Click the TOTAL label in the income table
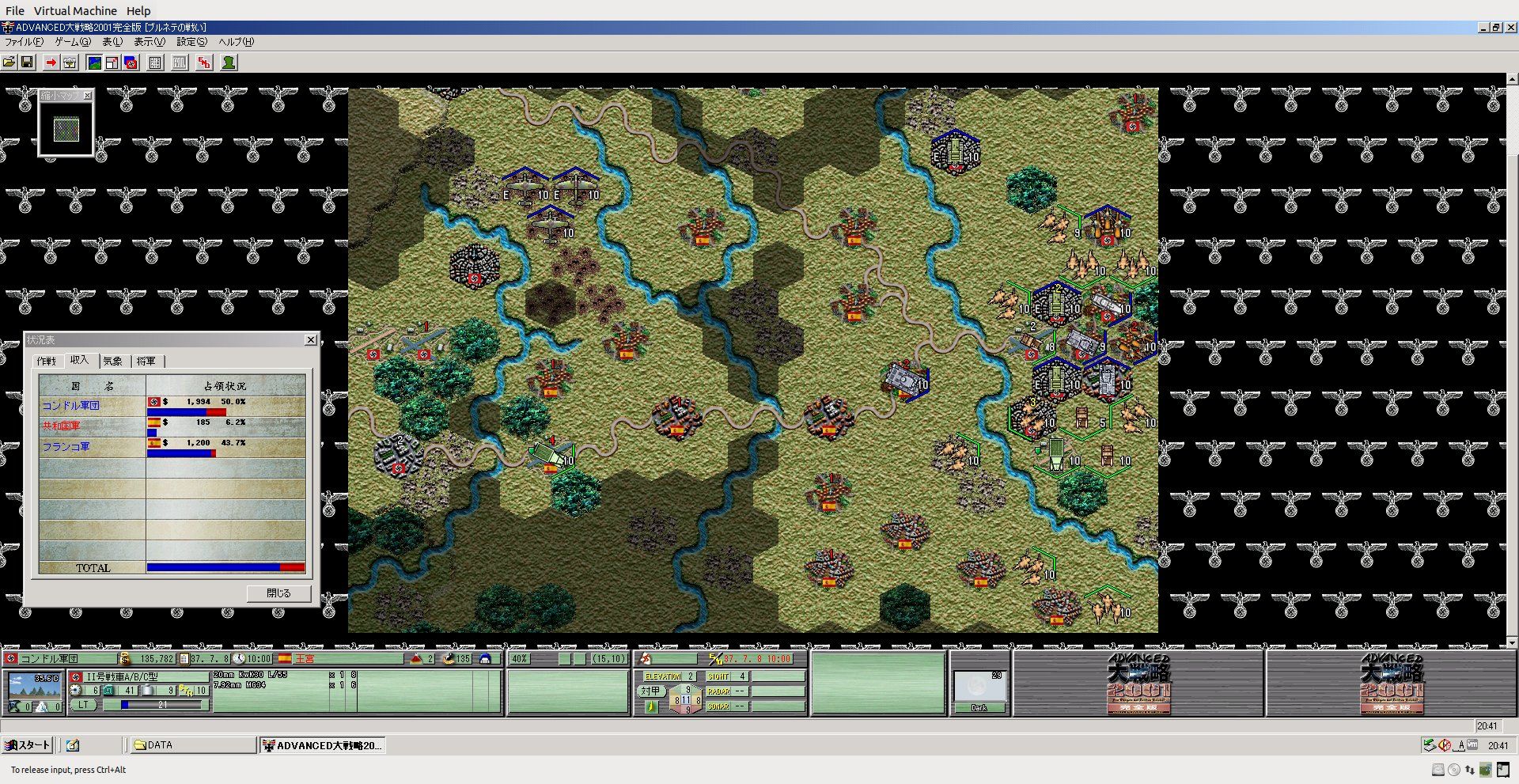The height and width of the screenshot is (784, 1519). (93, 568)
